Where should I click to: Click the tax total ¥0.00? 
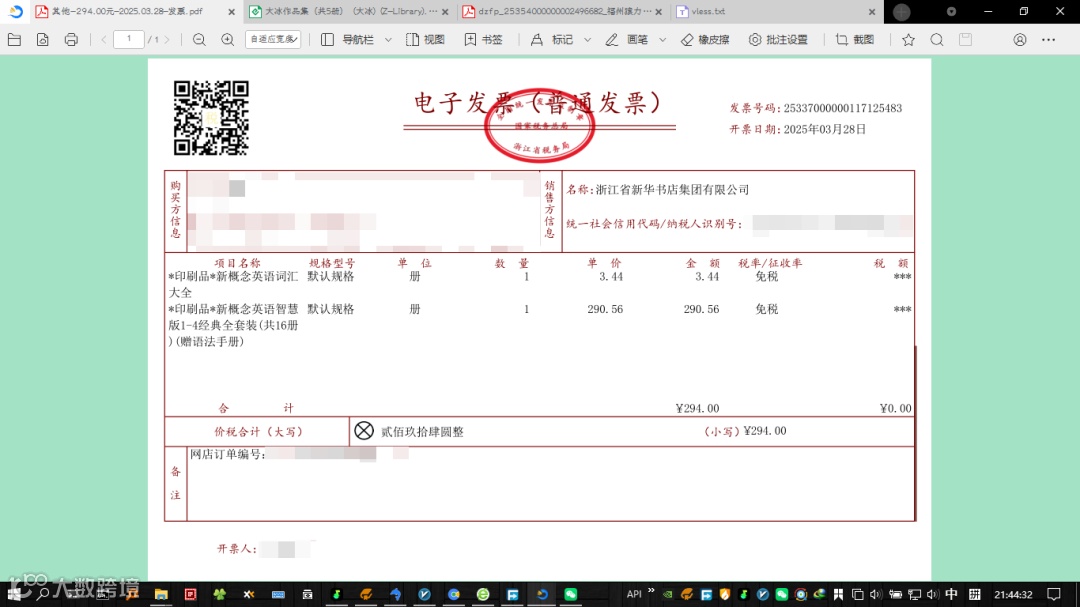895,409
